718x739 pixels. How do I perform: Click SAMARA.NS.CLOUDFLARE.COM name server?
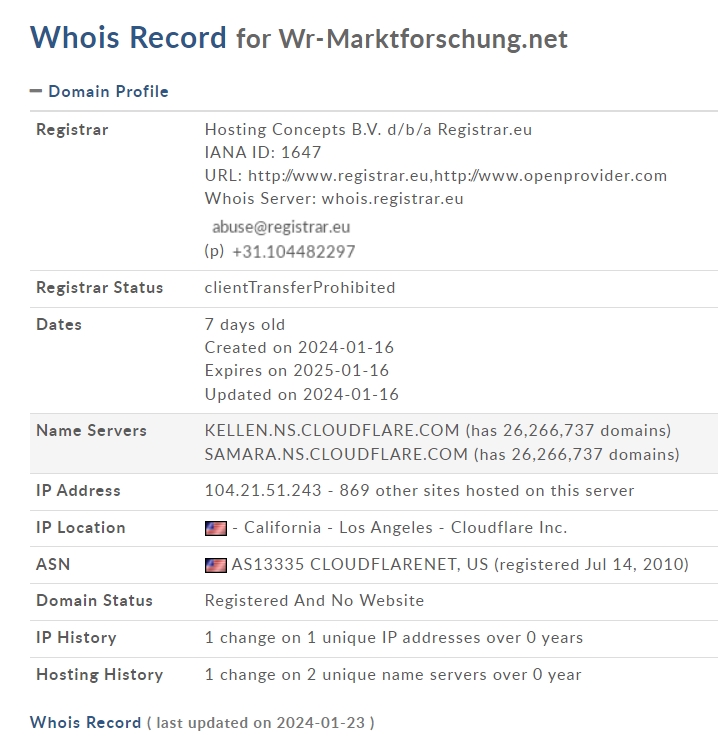coord(336,454)
